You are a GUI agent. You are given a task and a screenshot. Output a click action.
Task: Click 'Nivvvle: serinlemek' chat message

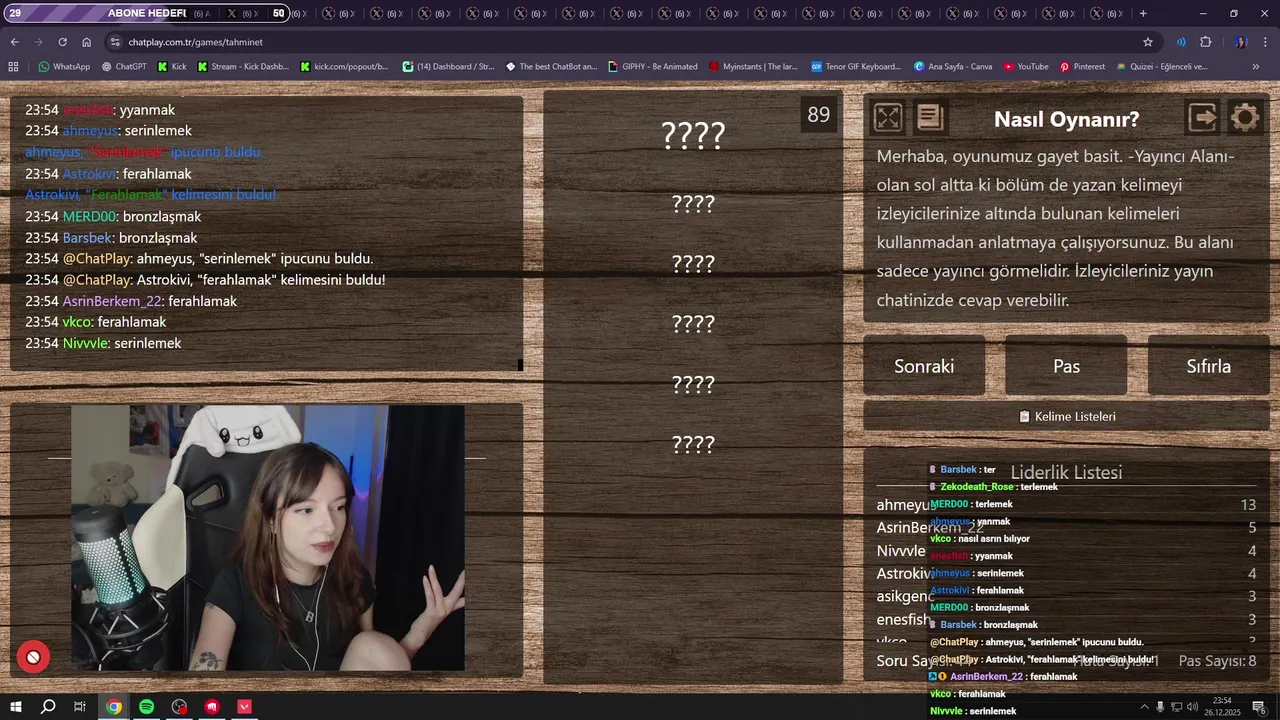pyautogui.click(x=103, y=343)
